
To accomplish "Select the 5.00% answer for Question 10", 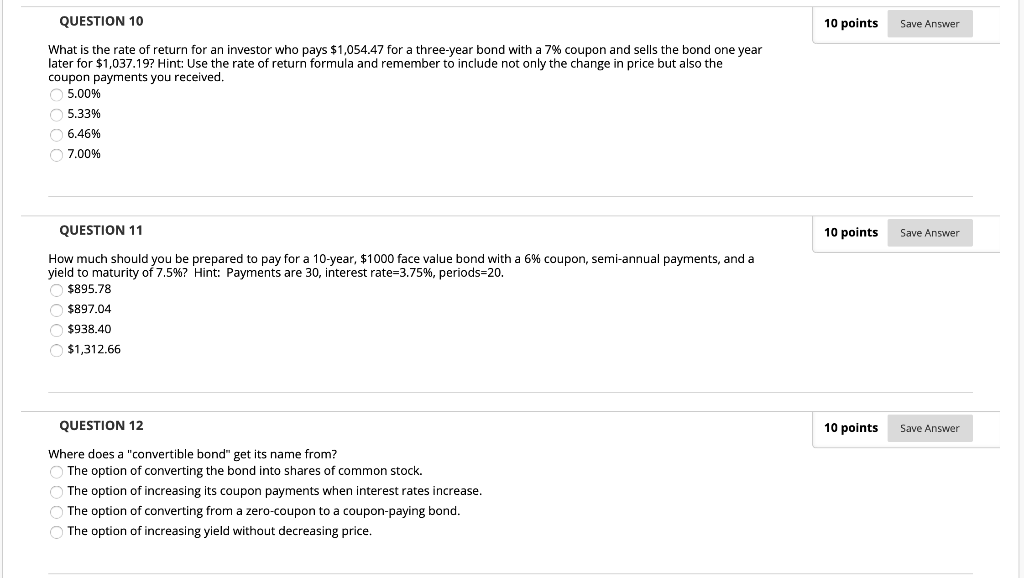I will tap(56, 93).
